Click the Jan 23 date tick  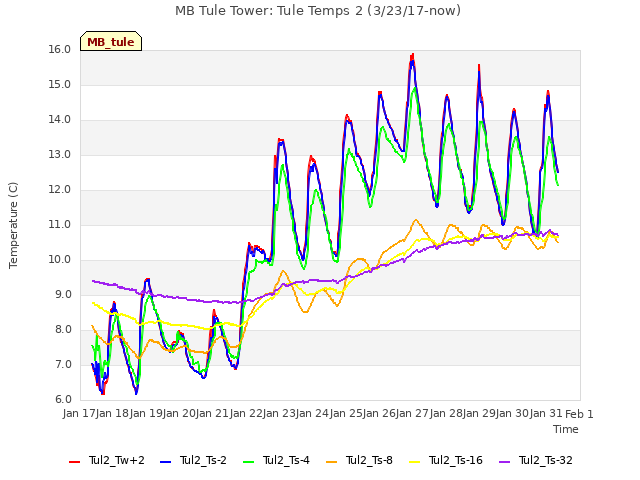pyautogui.click(x=279, y=414)
